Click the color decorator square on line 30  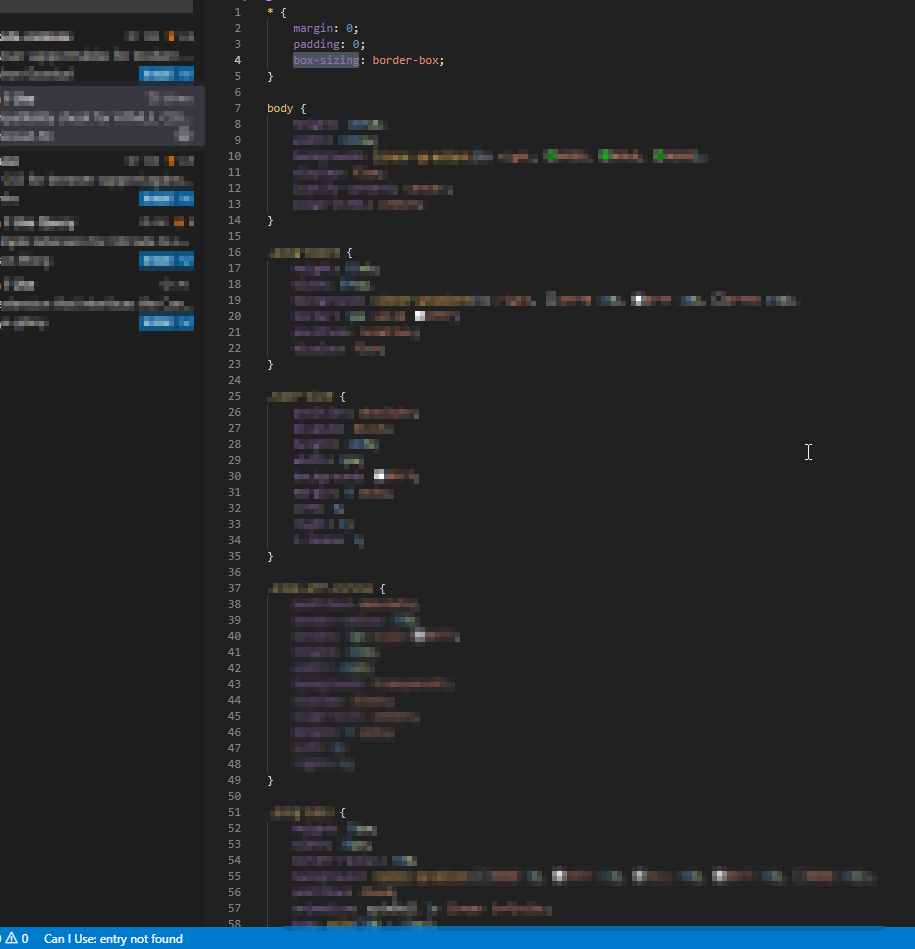coord(377,475)
